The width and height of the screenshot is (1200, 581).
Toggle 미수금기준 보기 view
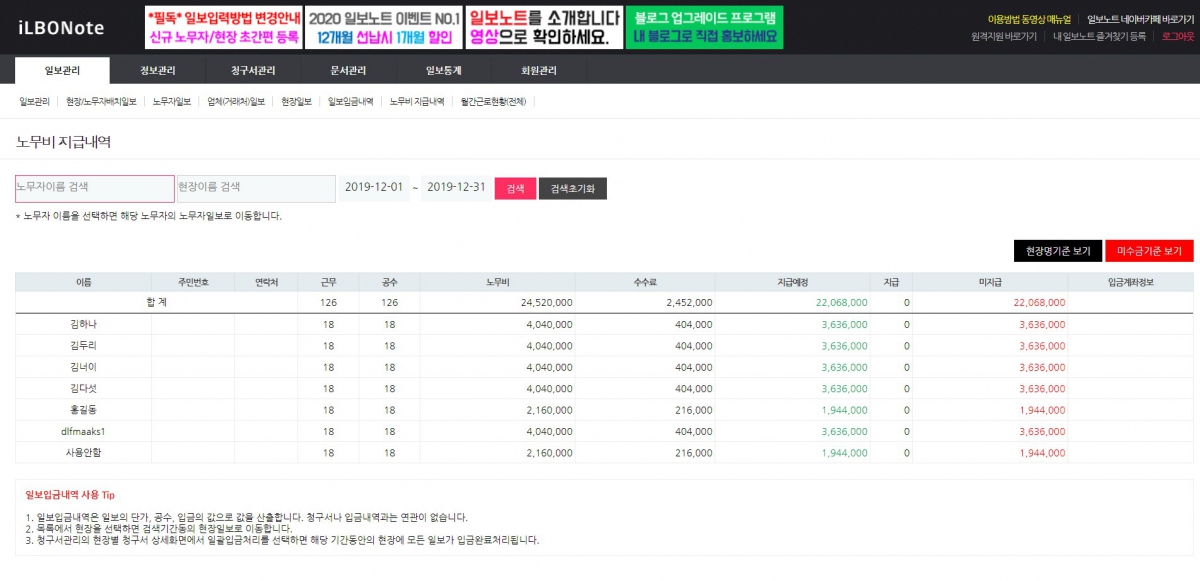point(1150,252)
